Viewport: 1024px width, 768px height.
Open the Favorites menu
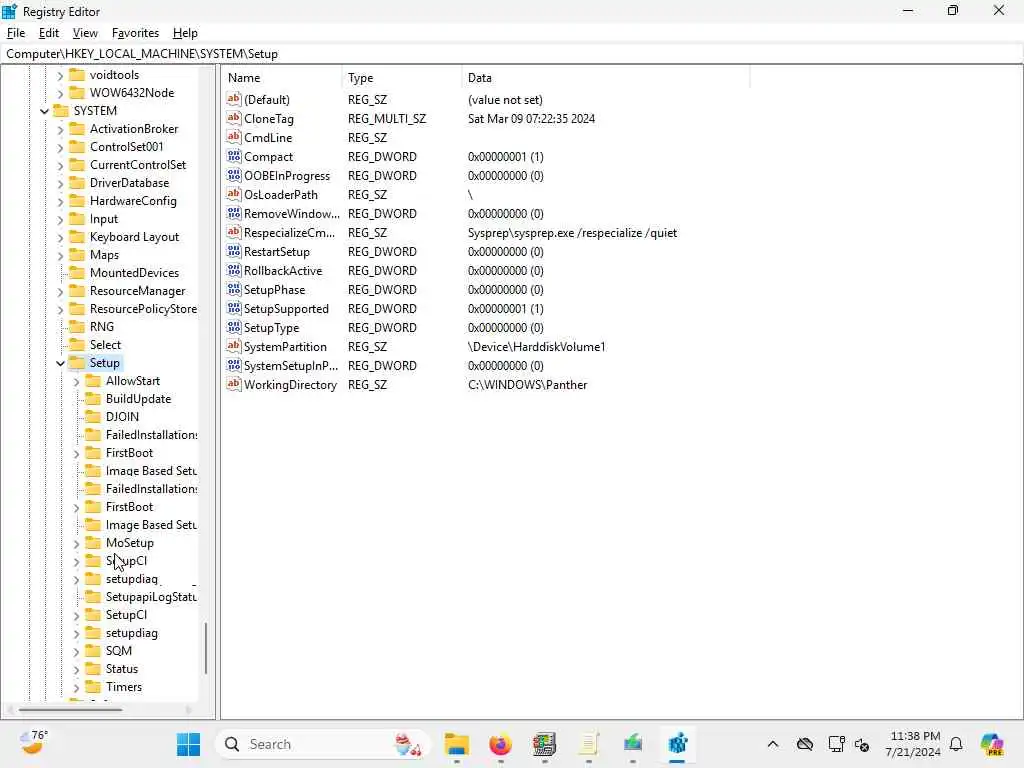(135, 33)
